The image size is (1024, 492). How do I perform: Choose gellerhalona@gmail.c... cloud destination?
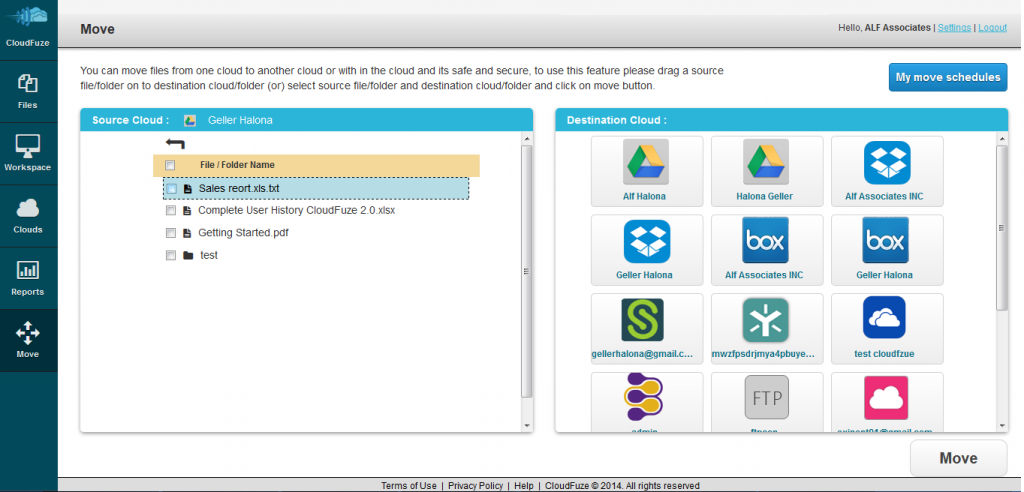coord(647,329)
